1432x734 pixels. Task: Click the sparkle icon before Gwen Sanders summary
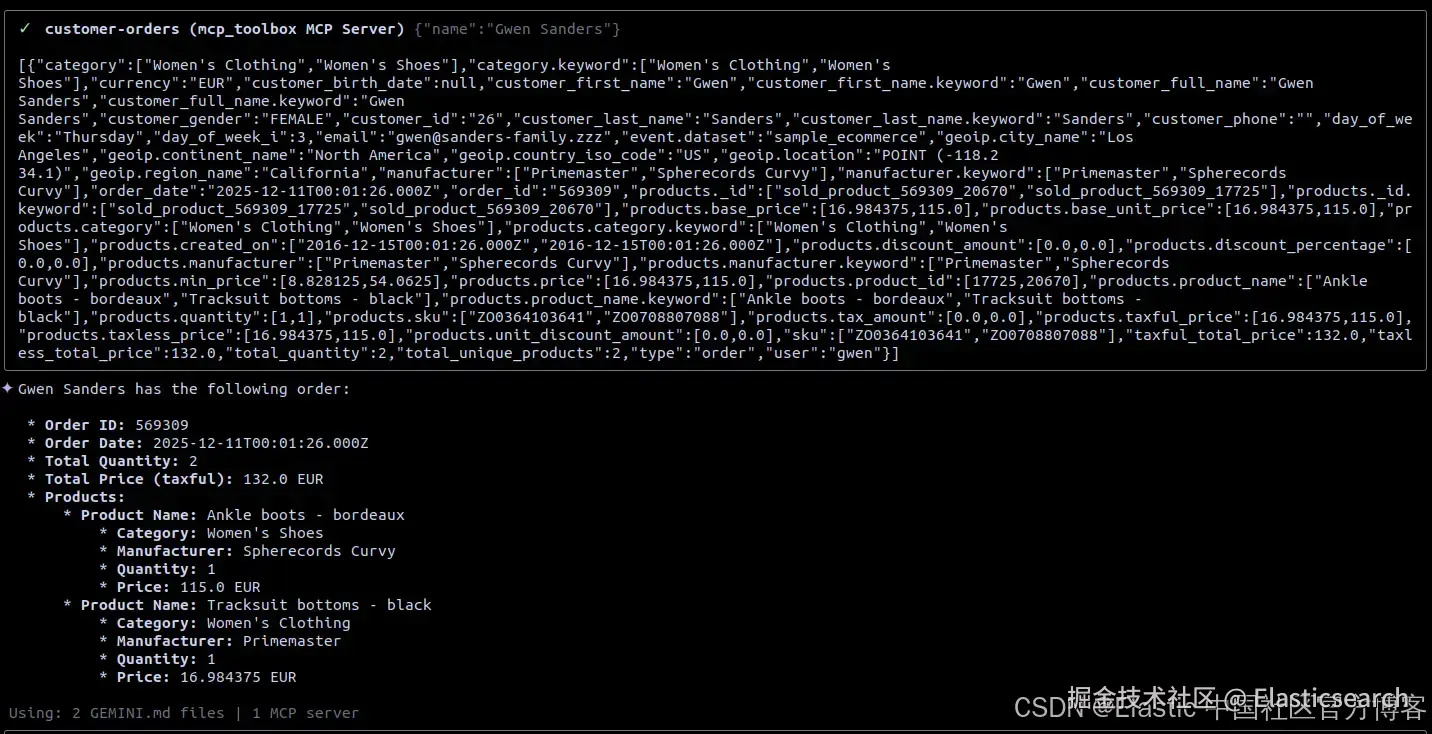pos(8,388)
